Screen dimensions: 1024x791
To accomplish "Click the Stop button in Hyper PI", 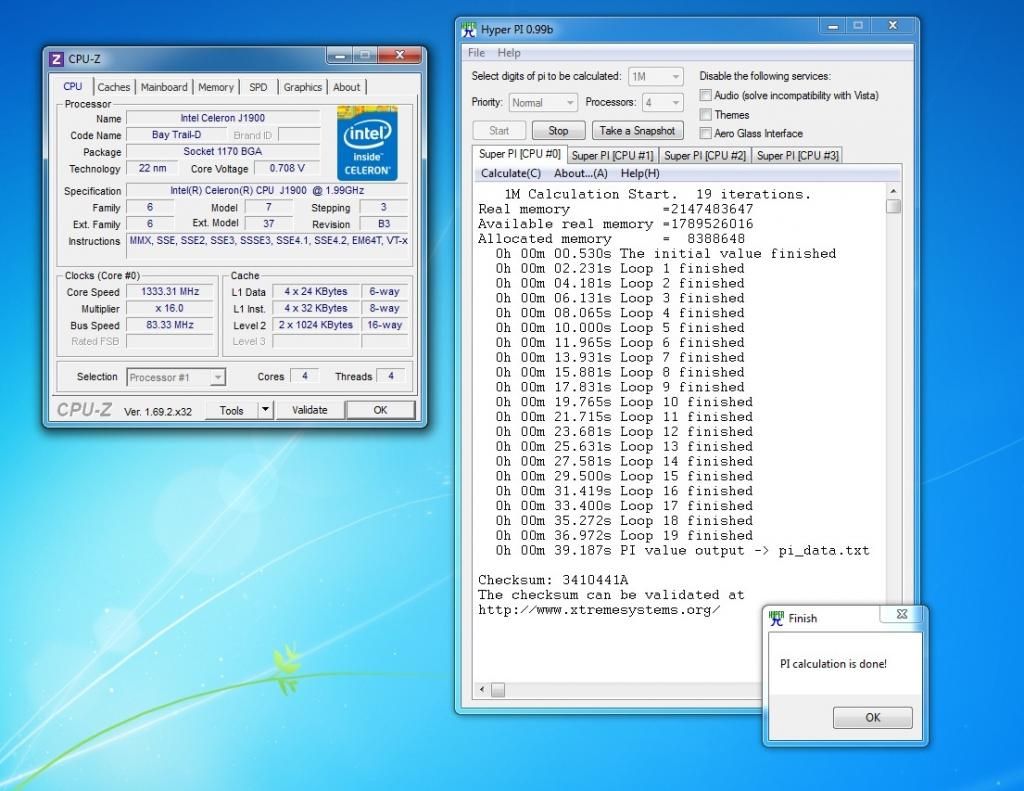I will pyautogui.click(x=558, y=131).
